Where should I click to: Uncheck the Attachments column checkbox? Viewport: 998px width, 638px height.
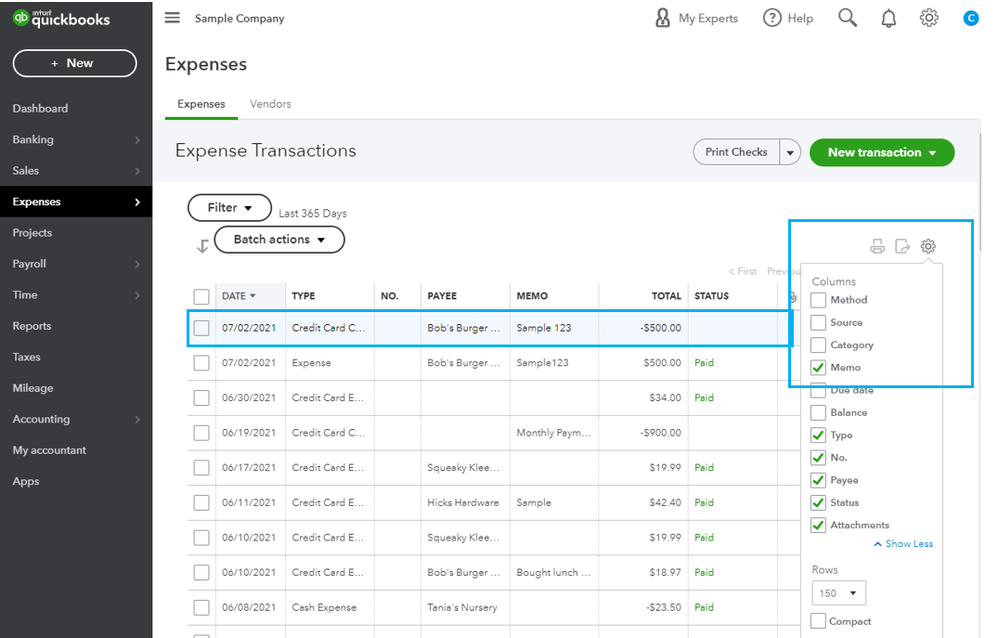(x=818, y=525)
